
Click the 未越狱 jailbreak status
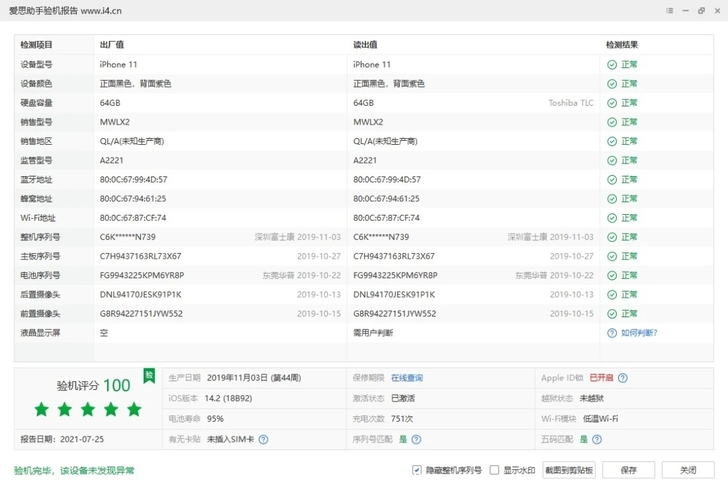592,398
